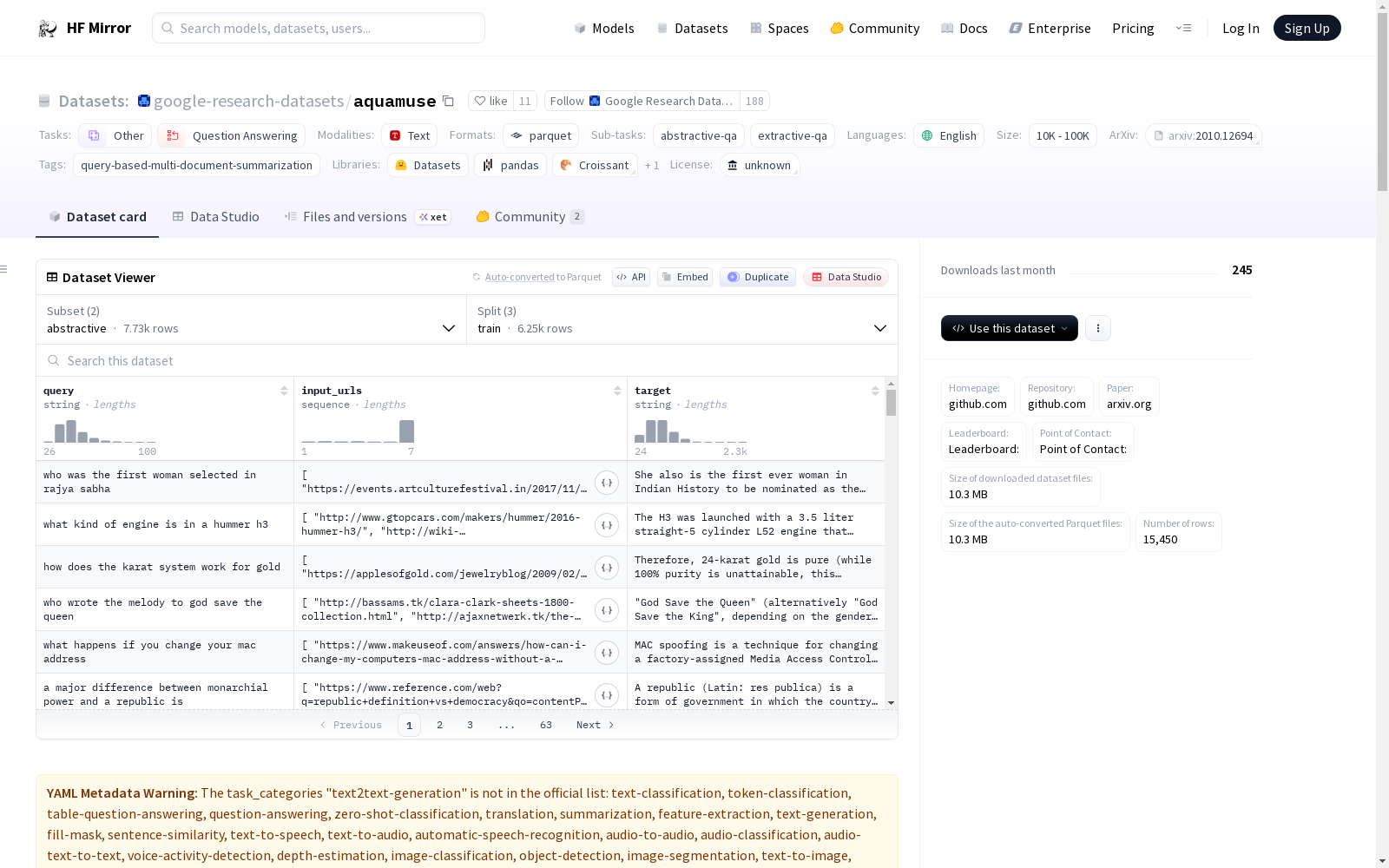Open the more navigation menu icon
The image size is (1389, 868).
click(x=1183, y=28)
